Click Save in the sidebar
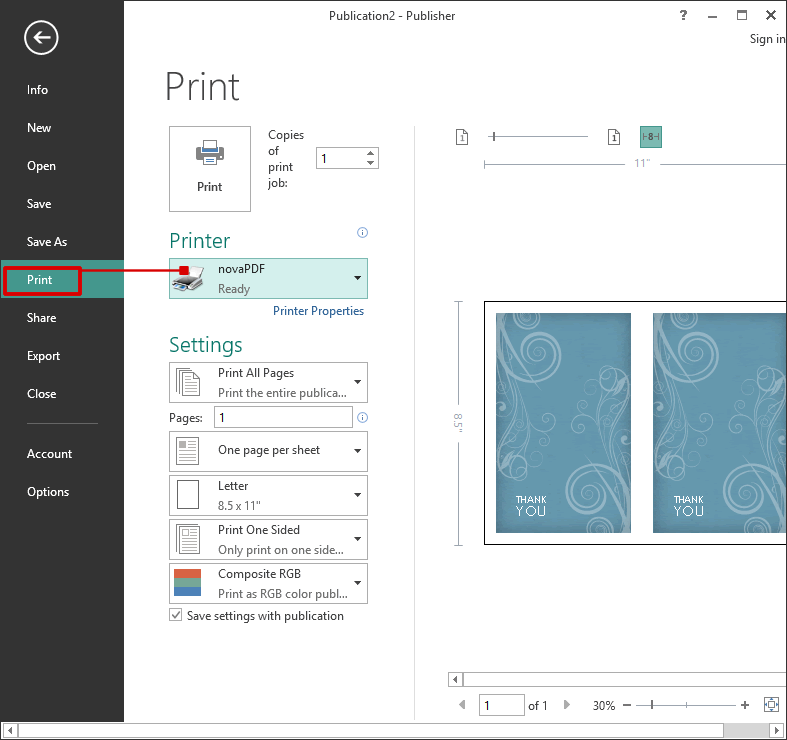Screen dimensions: 787x740 [39, 204]
